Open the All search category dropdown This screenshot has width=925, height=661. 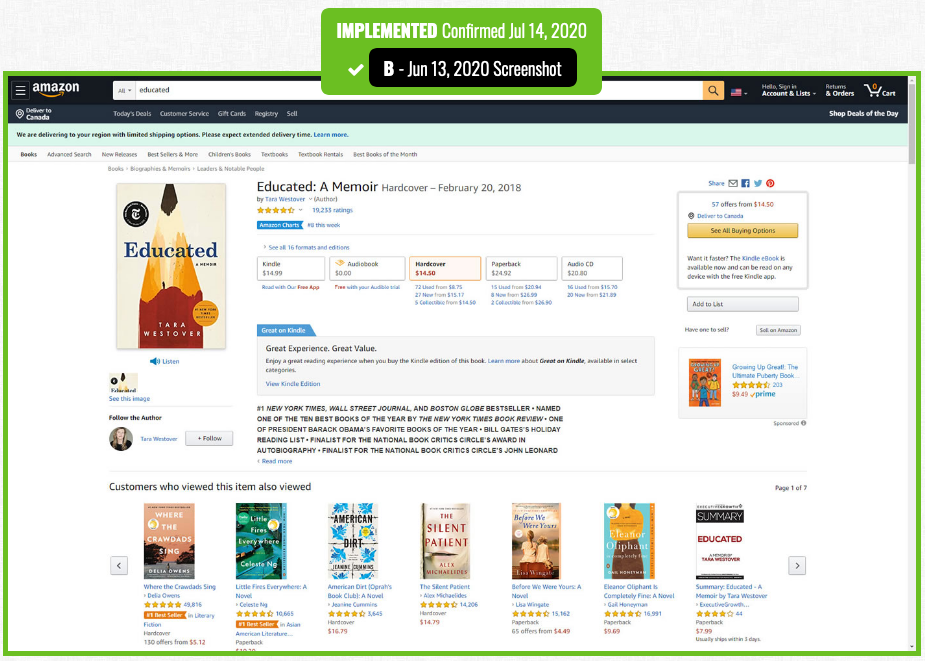pyautogui.click(x=124, y=90)
